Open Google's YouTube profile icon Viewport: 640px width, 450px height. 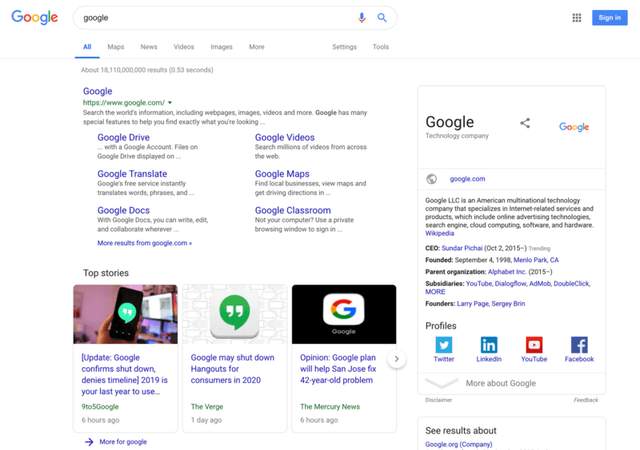tap(534, 344)
